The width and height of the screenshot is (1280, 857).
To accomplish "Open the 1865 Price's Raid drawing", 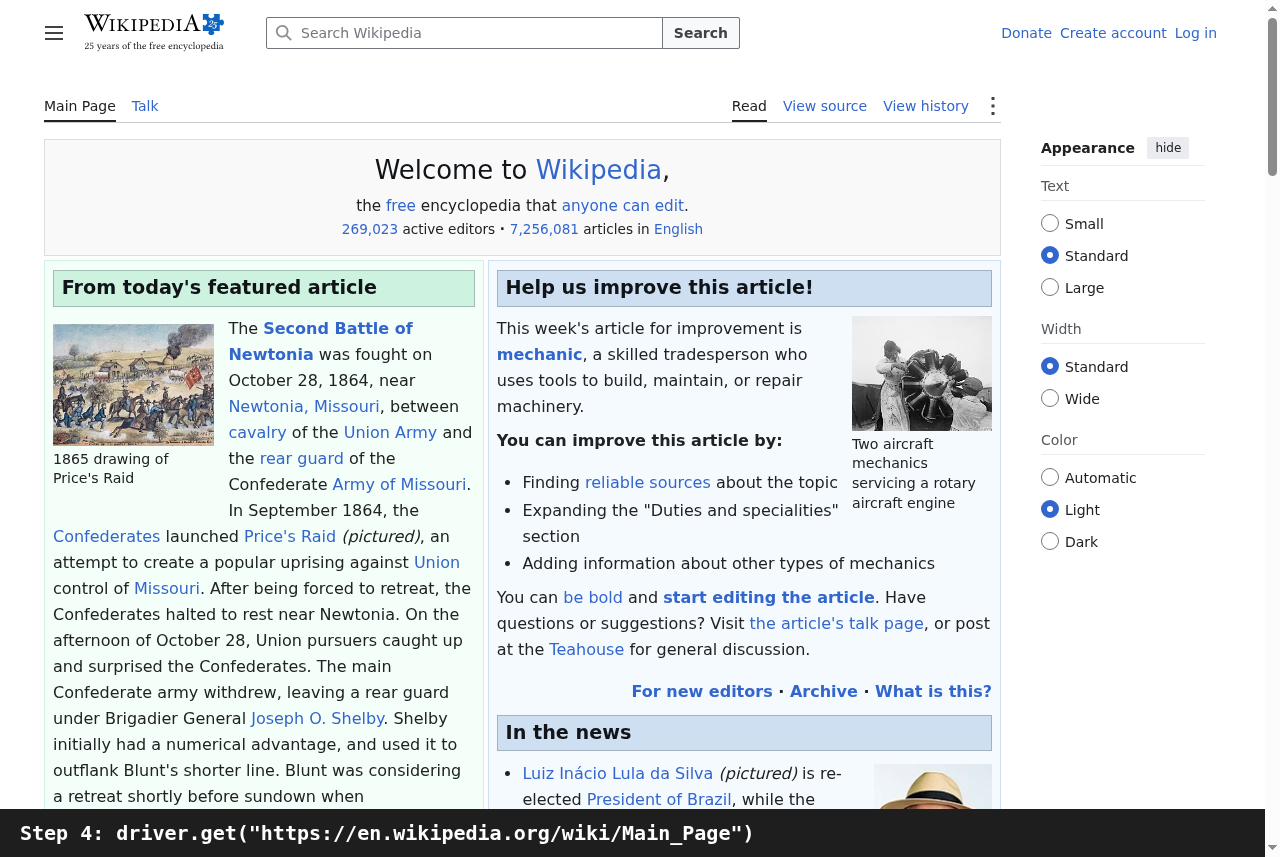I will click(x=133, y=384).
